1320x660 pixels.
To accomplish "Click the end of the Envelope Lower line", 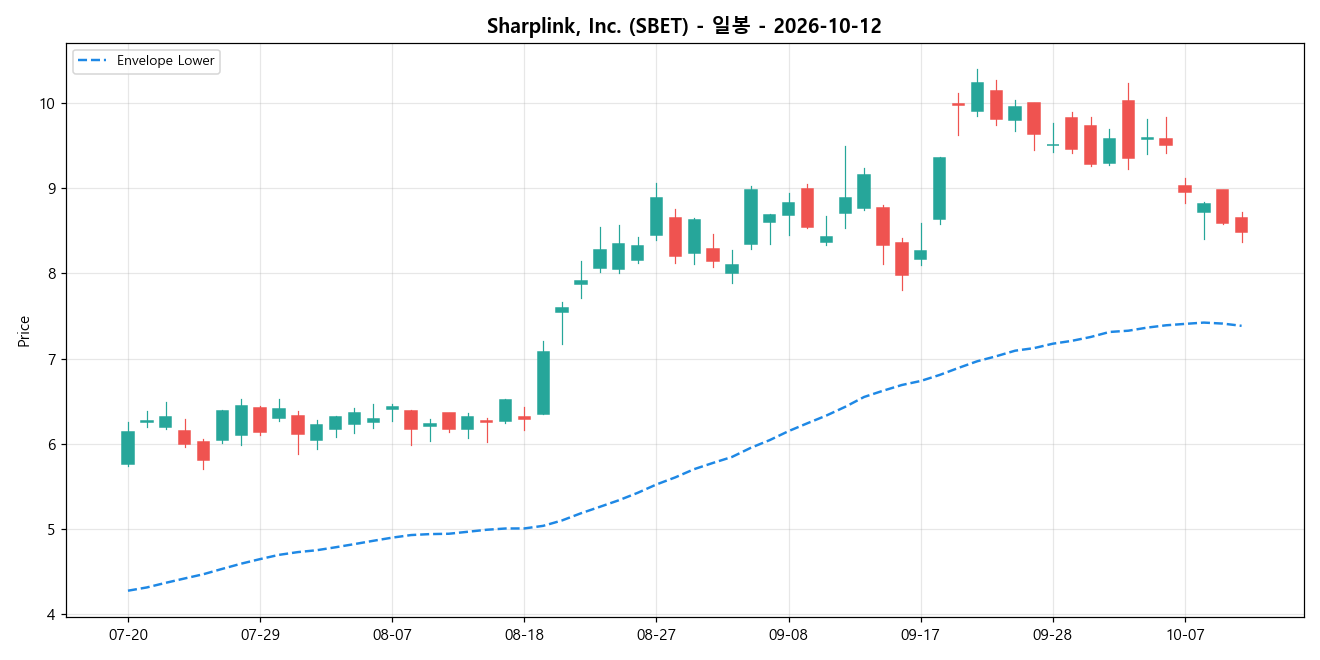I will [1241, 325].
